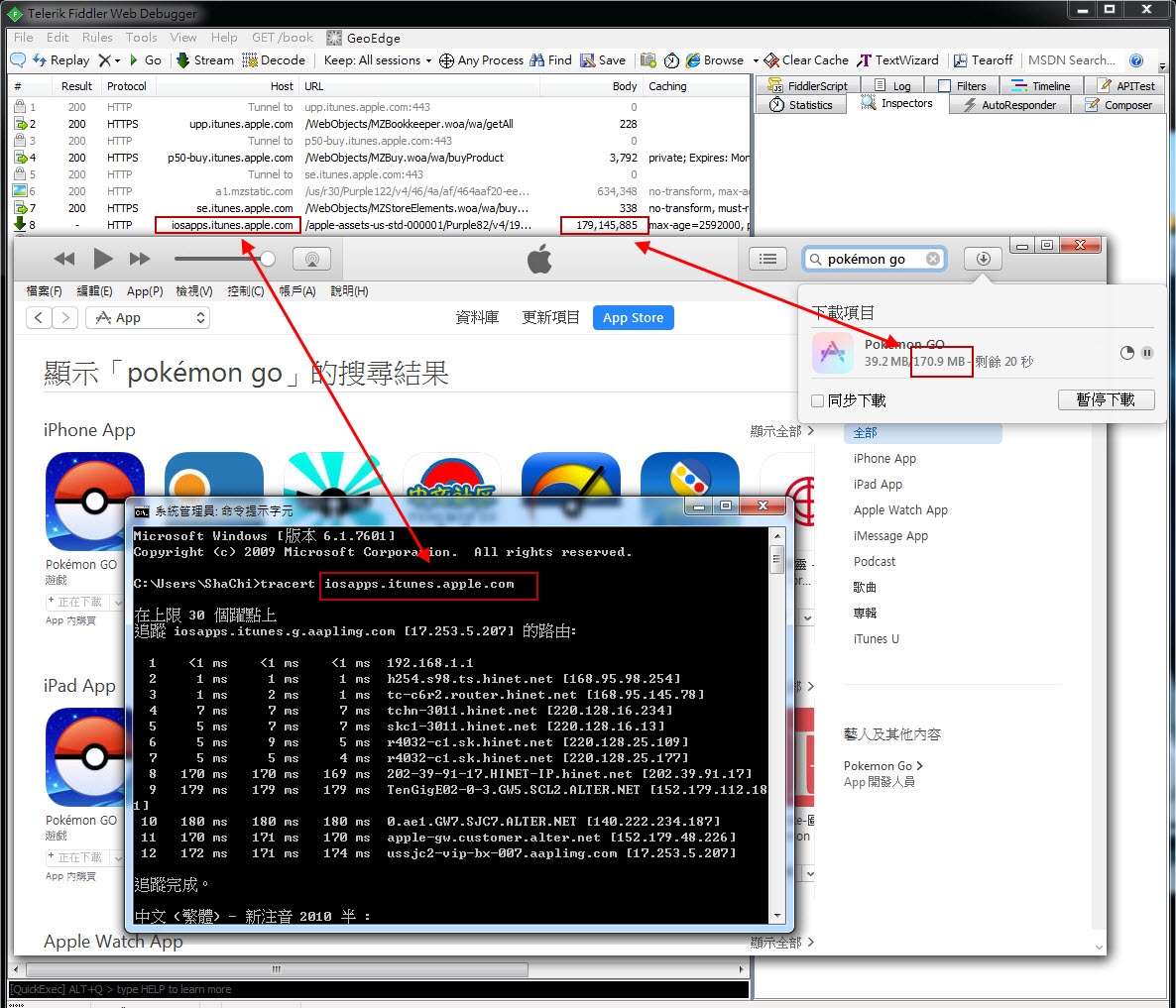Select the Apple Watch App filter link

pyautogui.click(x=900, y=510)
